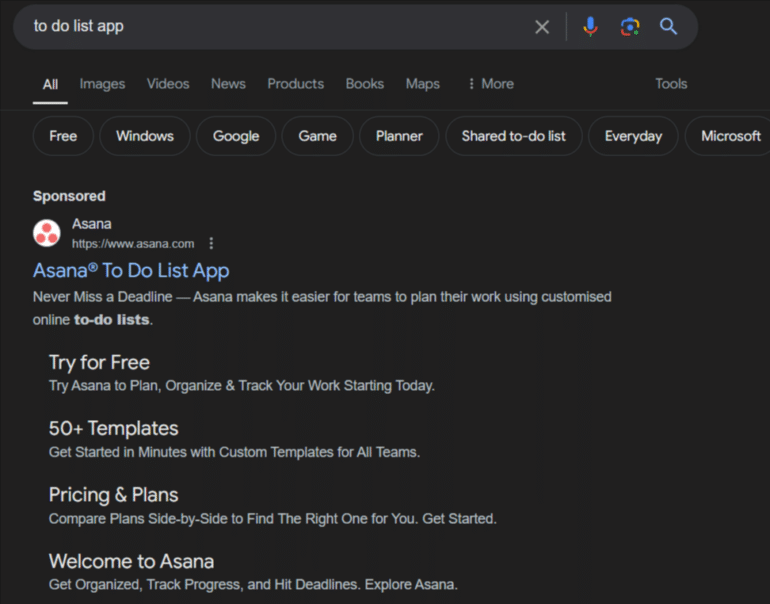Expand the More search categories menu
This screenshot has width=770, height=604.
point(490,84)
